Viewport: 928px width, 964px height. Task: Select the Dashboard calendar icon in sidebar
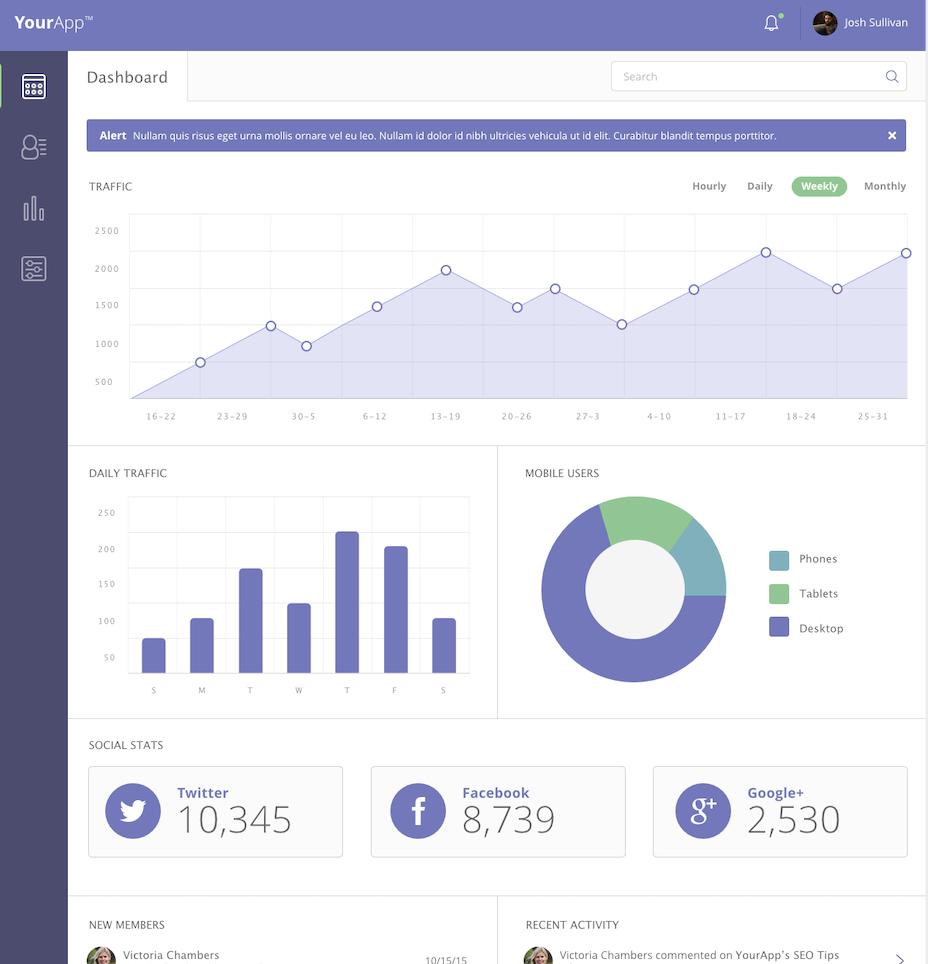[x=33, y=86]
